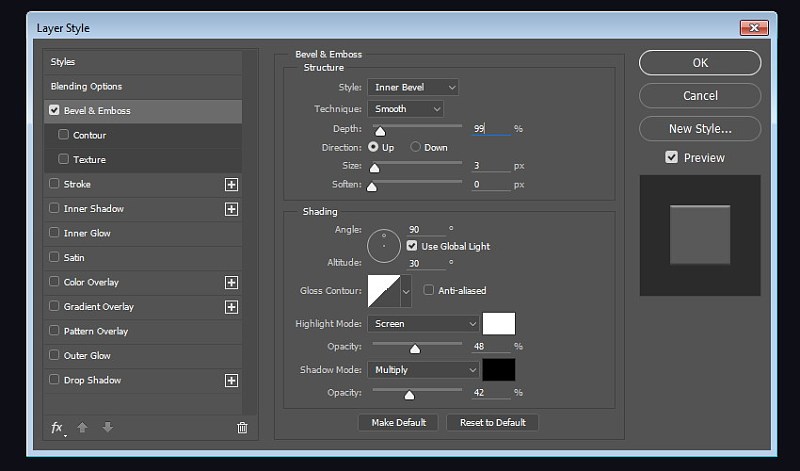The image size is (800, 471).
Task: Move effect down with the down arrow
Action: (107, 427)
